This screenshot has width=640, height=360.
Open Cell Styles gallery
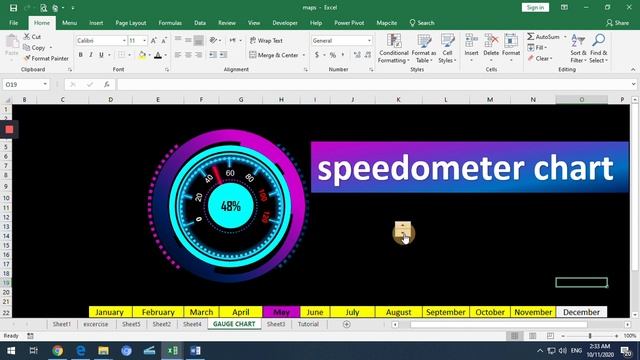click(447, 49)
